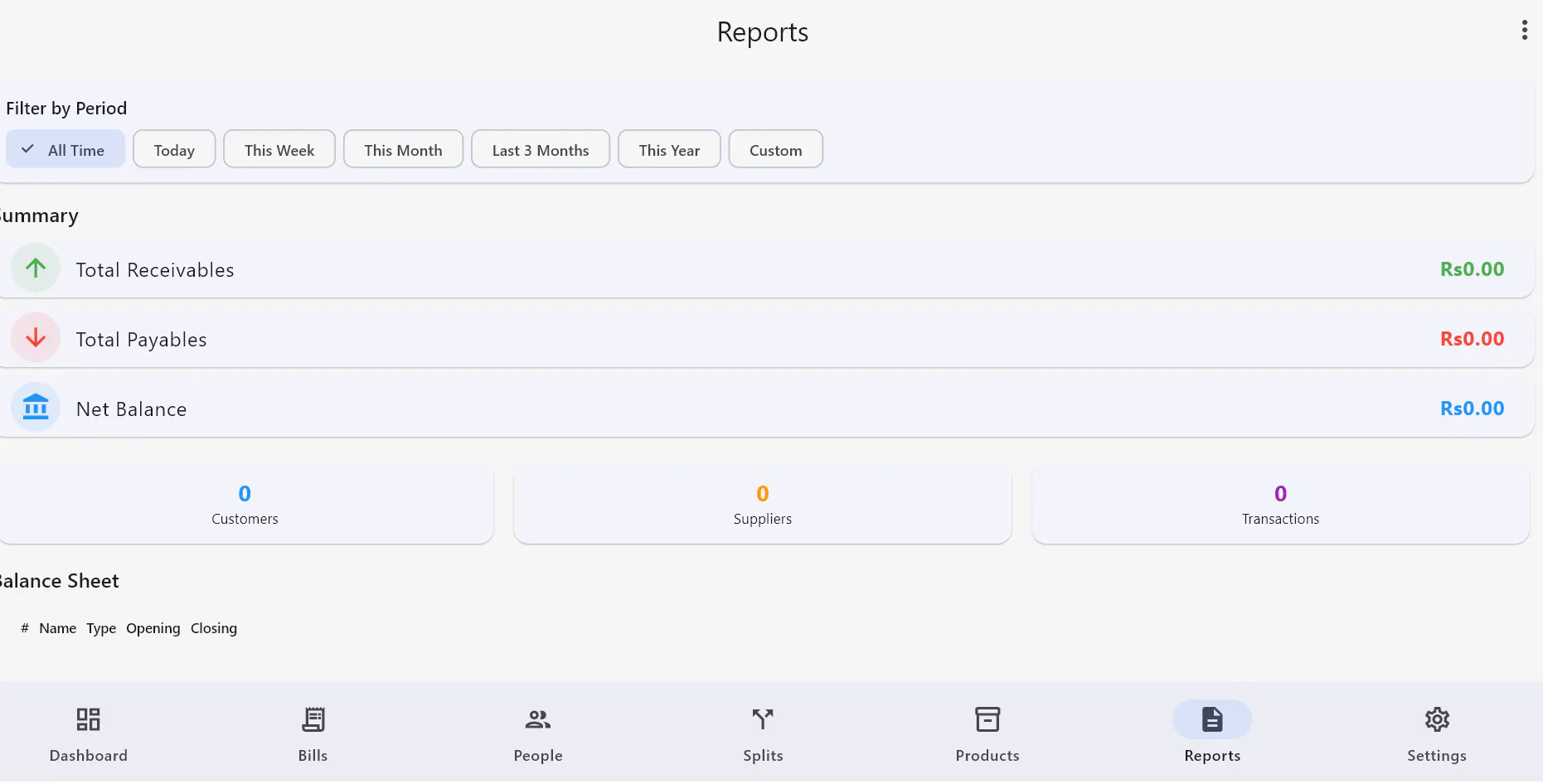Viewport: 1543px width, 784px height.
Task: Switch to the People tab
Action: tap(538, 734)
